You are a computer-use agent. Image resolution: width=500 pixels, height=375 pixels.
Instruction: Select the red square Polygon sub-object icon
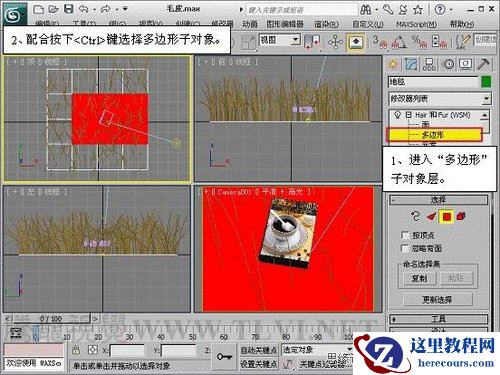click(x=447, y=217)
